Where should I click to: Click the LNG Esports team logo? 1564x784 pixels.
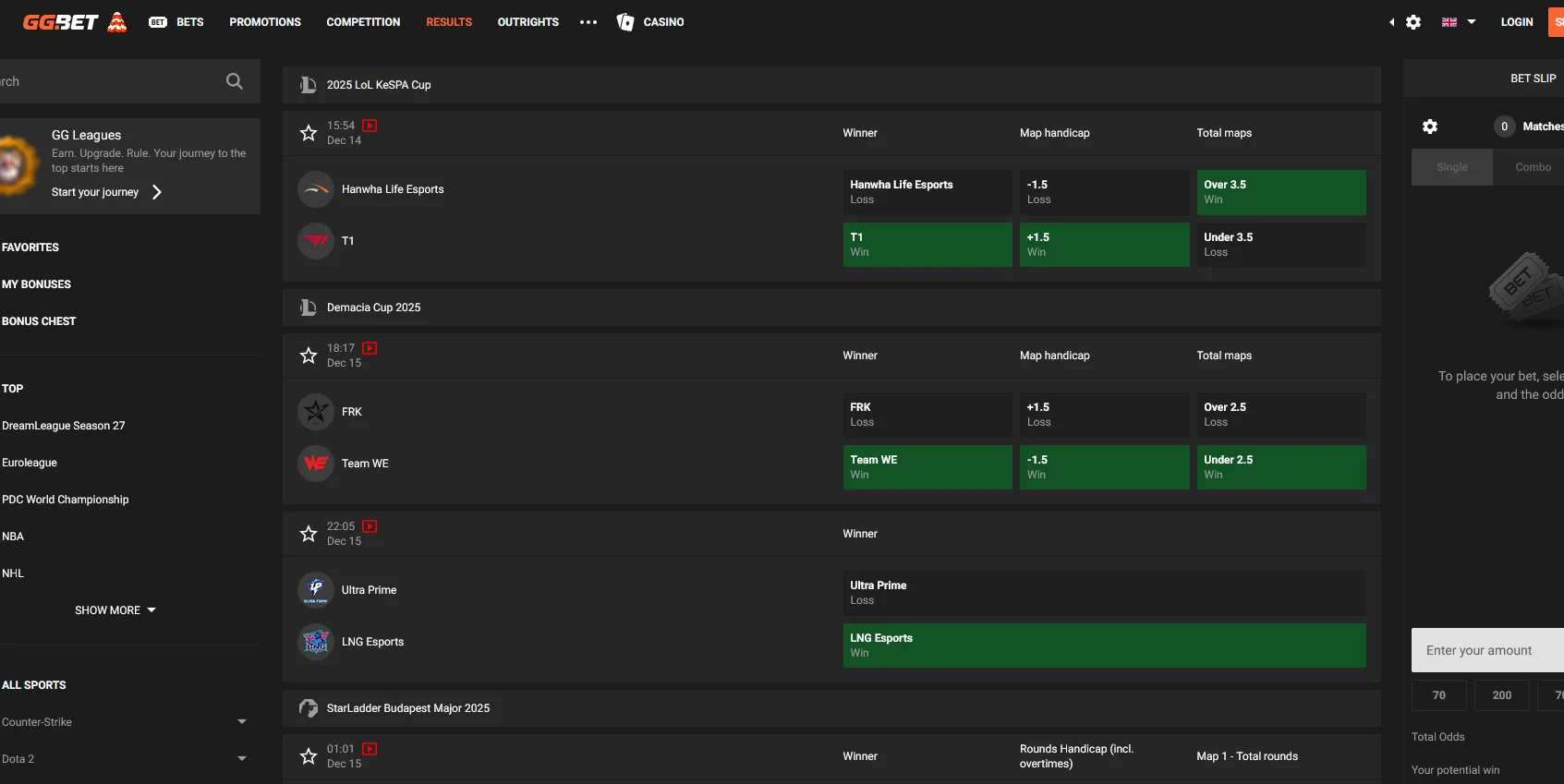tap(316, 642)
